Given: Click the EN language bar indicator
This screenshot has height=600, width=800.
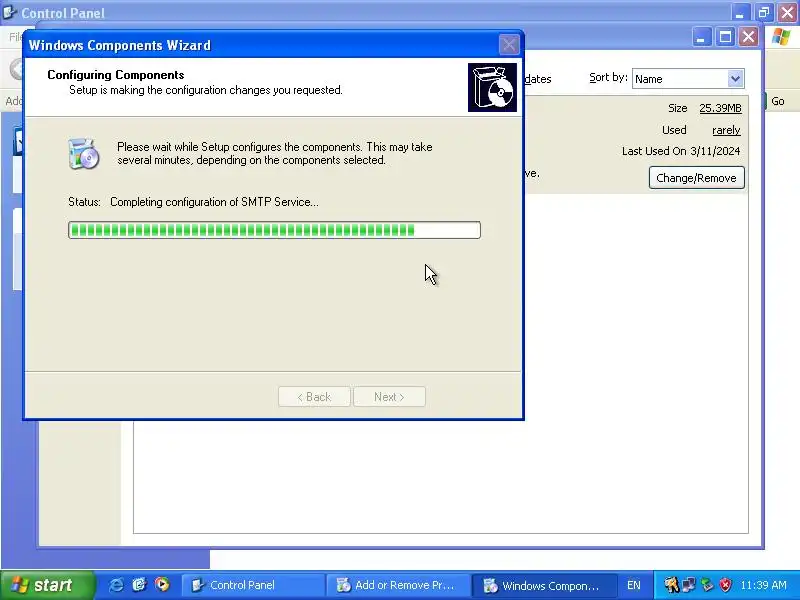Looking at the screenshot, I should coord(634,585).
